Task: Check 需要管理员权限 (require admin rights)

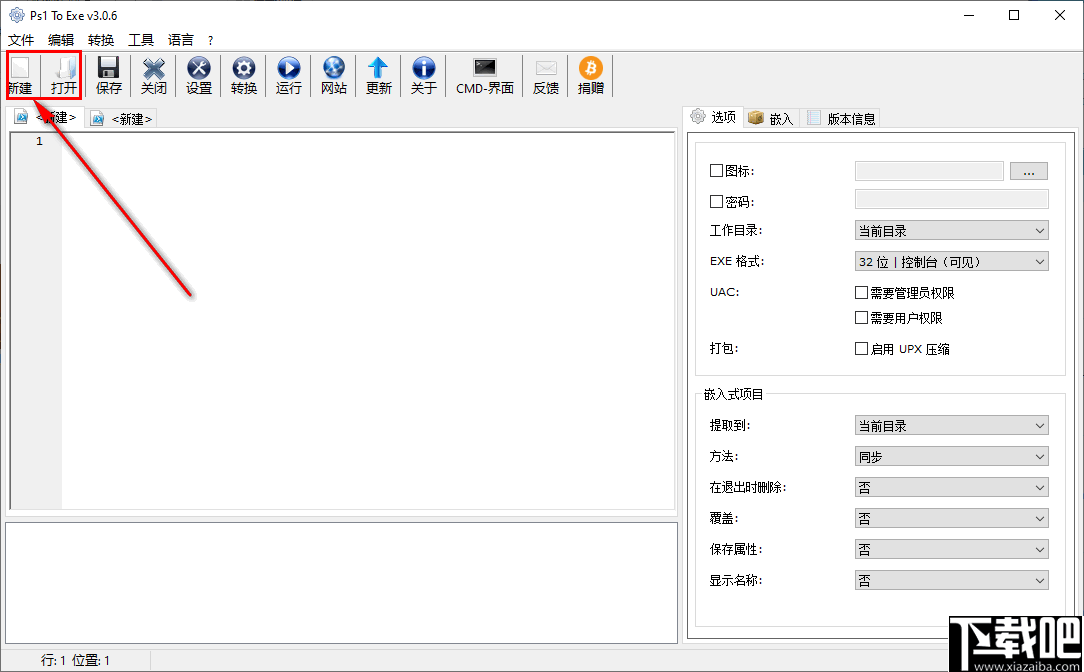Action: pyautogui.click(x=861, y=292)
